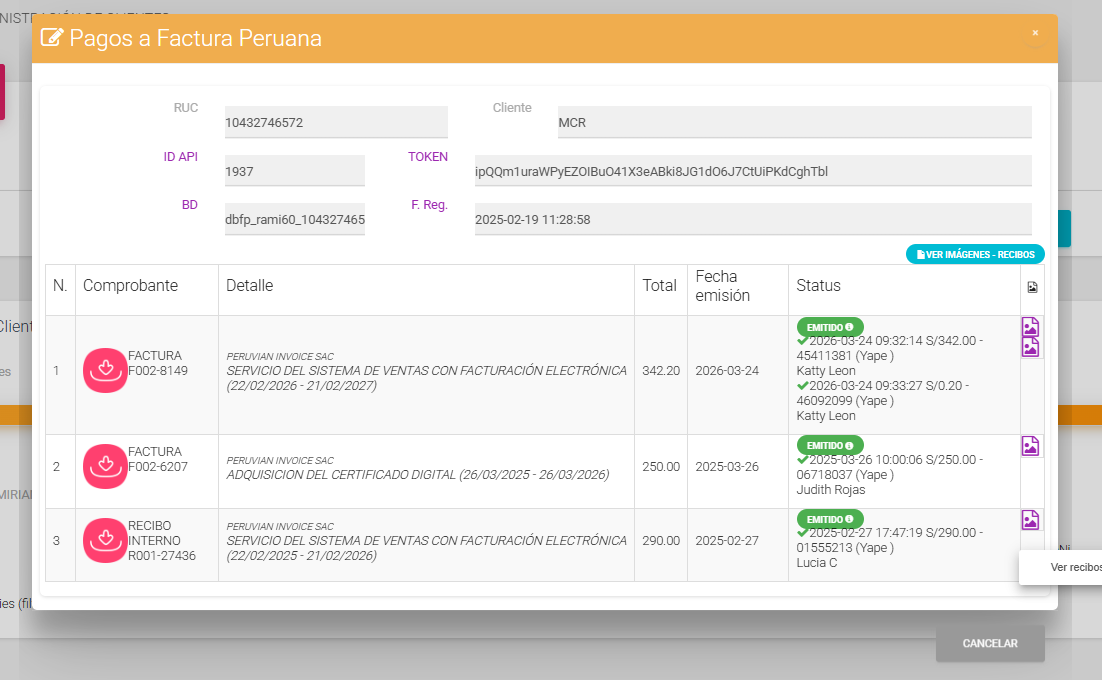Image resolution: width=1102 pixels, height=680 pixels.
Task: Download FACTURA F002-8149 via red icon
Action: (x=105, y=368)
